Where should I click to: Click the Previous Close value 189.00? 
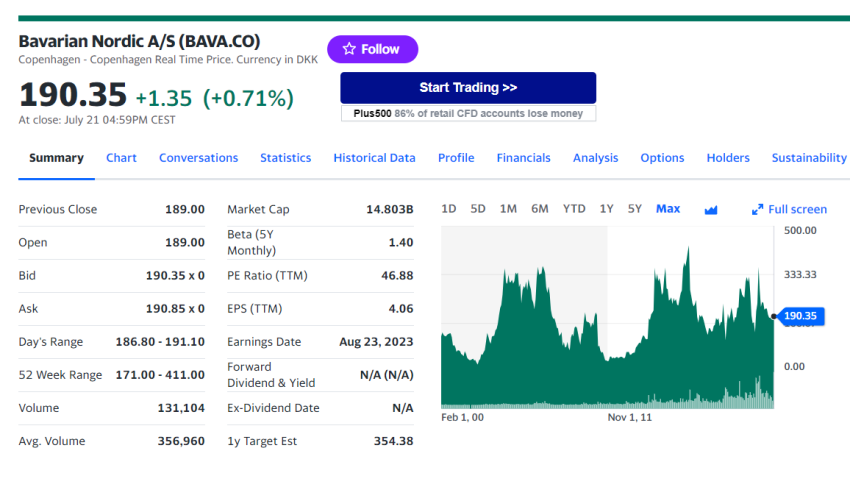(185, 209)
